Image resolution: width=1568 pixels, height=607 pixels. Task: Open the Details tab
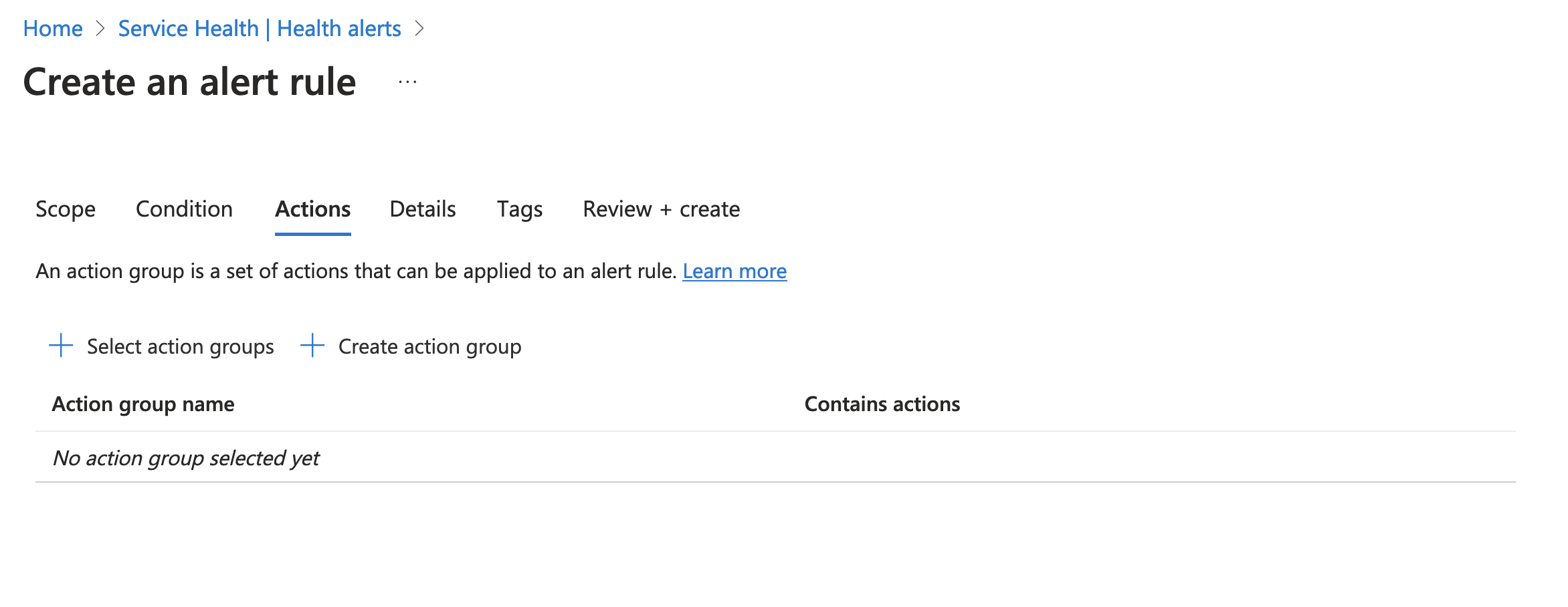click(x=422, y=209)
